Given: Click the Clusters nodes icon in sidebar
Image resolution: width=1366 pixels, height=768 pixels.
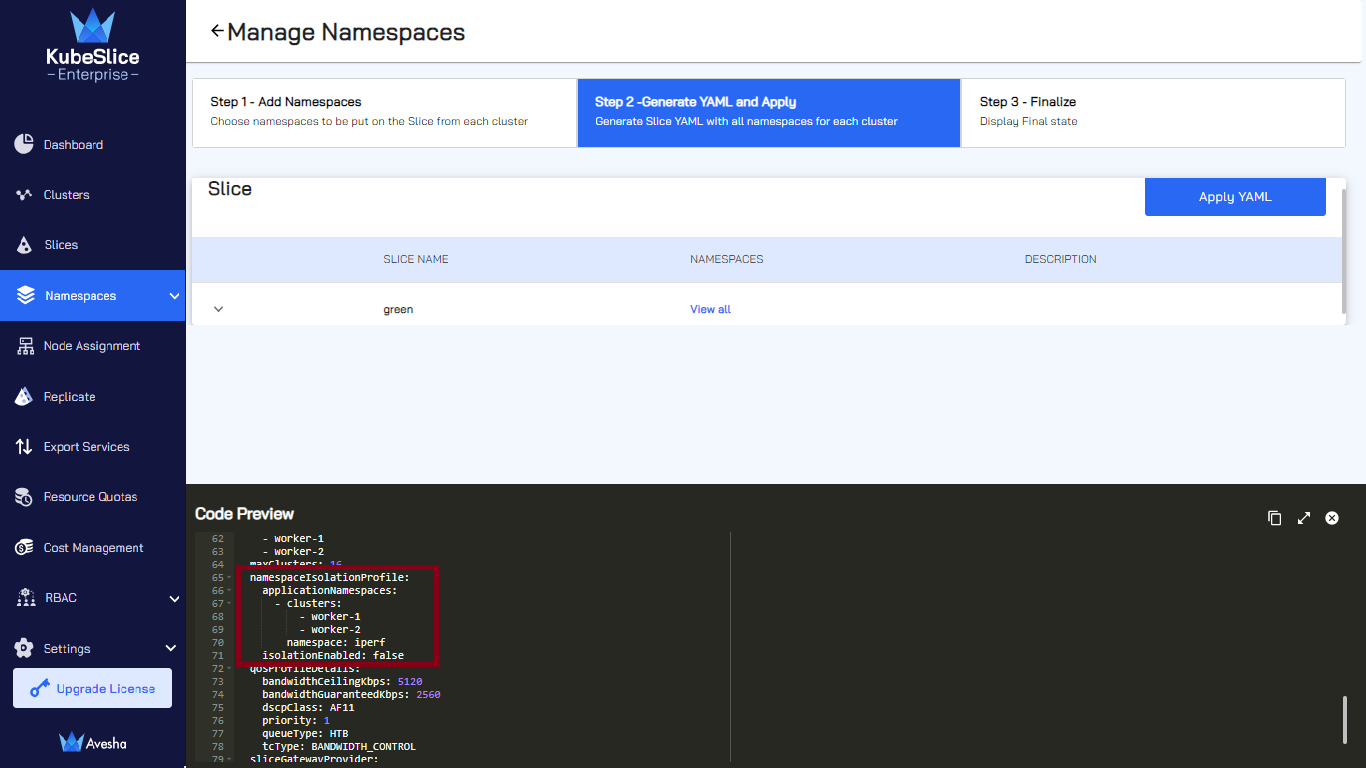Looking at the screenshot, I should pyautogui.click(x=24, y=195).
